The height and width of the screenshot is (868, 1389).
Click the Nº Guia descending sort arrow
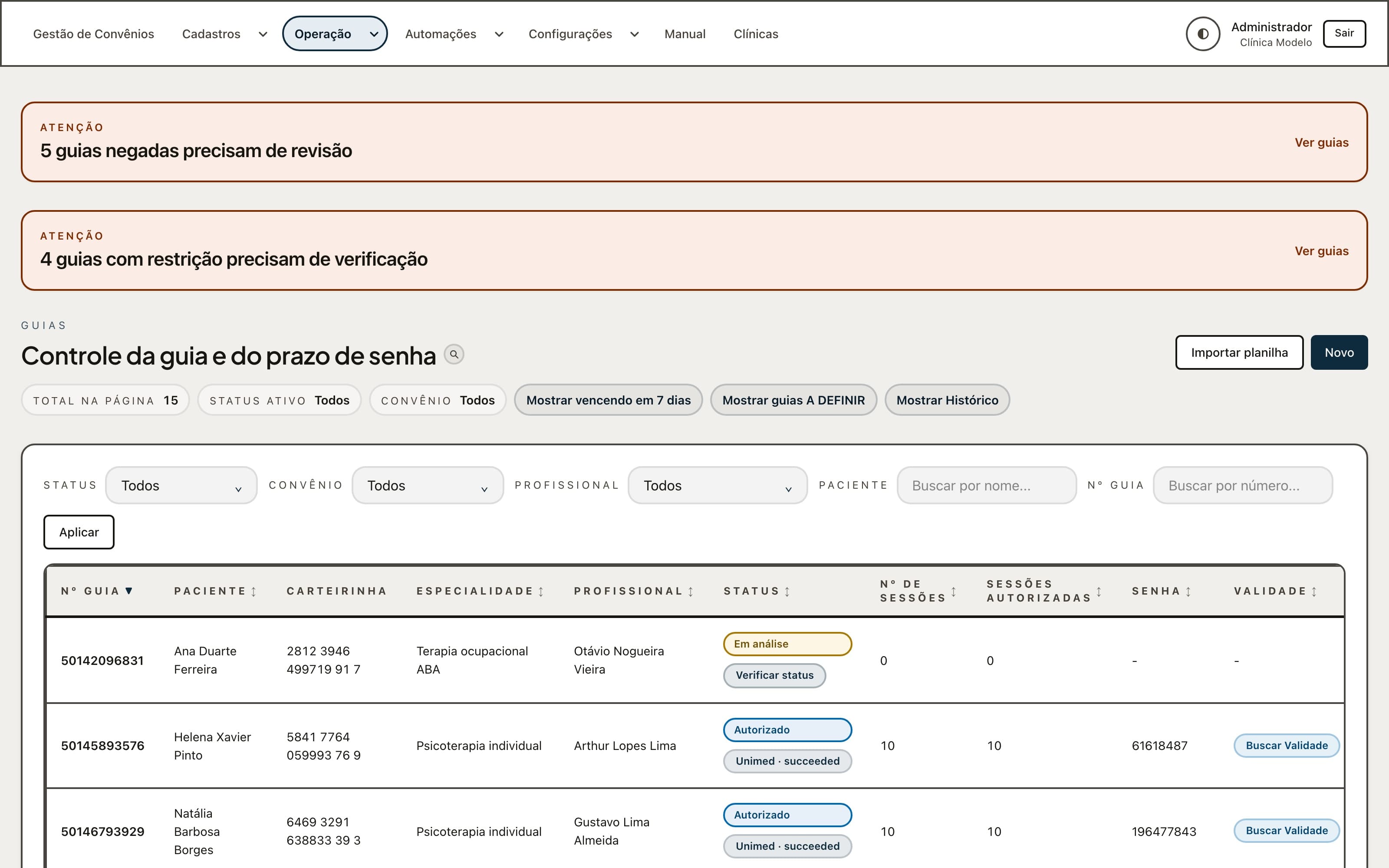pyautogui.click(x=129, y=591)
